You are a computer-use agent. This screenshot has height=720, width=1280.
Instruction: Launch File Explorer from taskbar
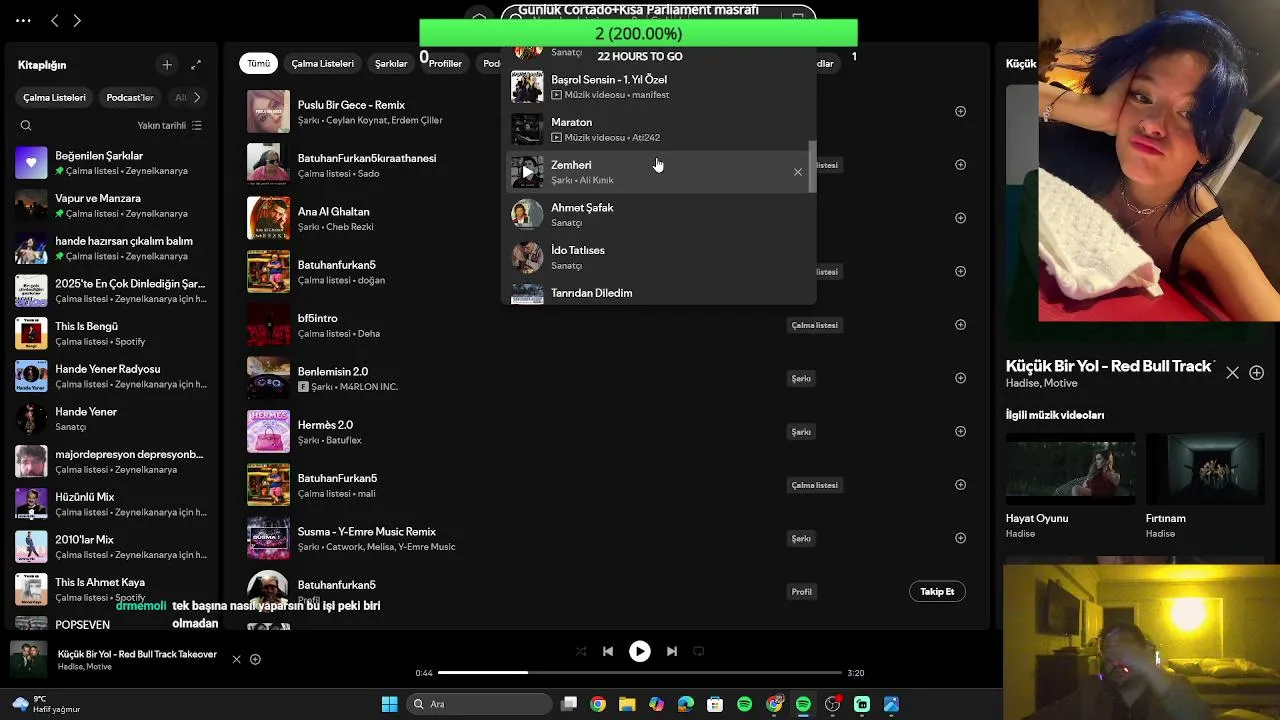click(x=627, y=704)
